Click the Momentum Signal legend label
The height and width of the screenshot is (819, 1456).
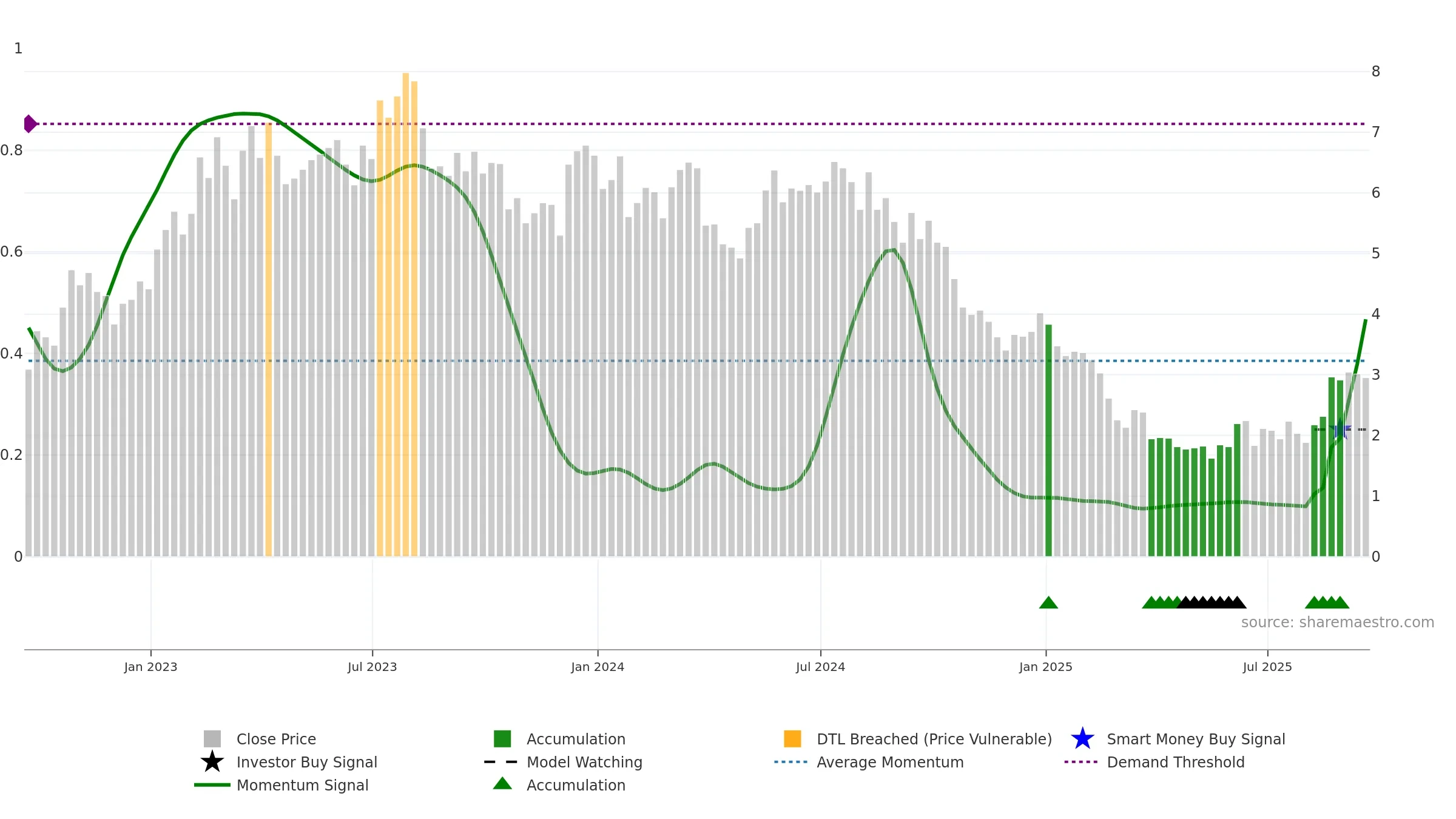(x=303, y=785)
